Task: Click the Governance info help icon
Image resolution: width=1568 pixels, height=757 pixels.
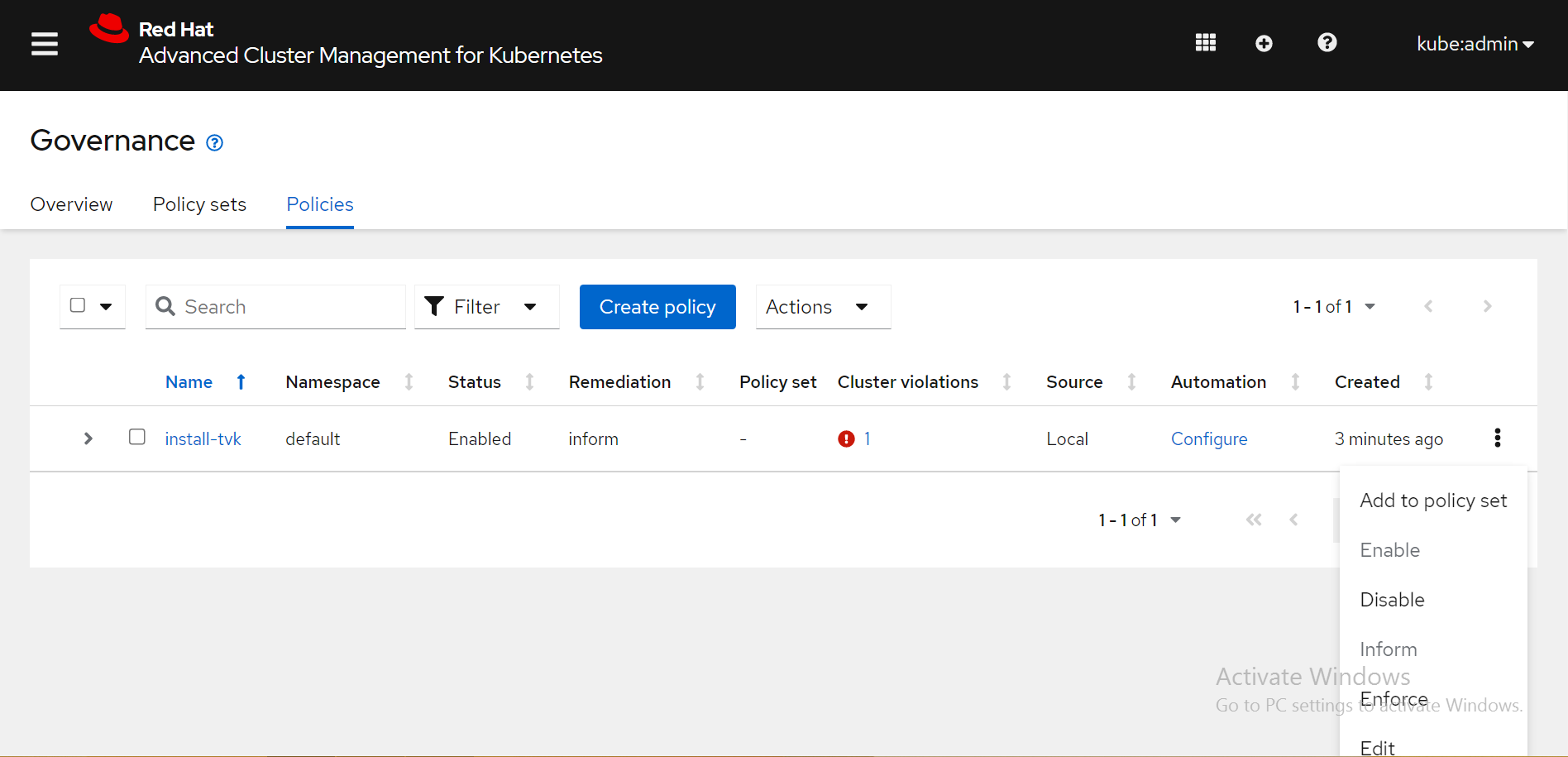Action: (x=214, y=143)
